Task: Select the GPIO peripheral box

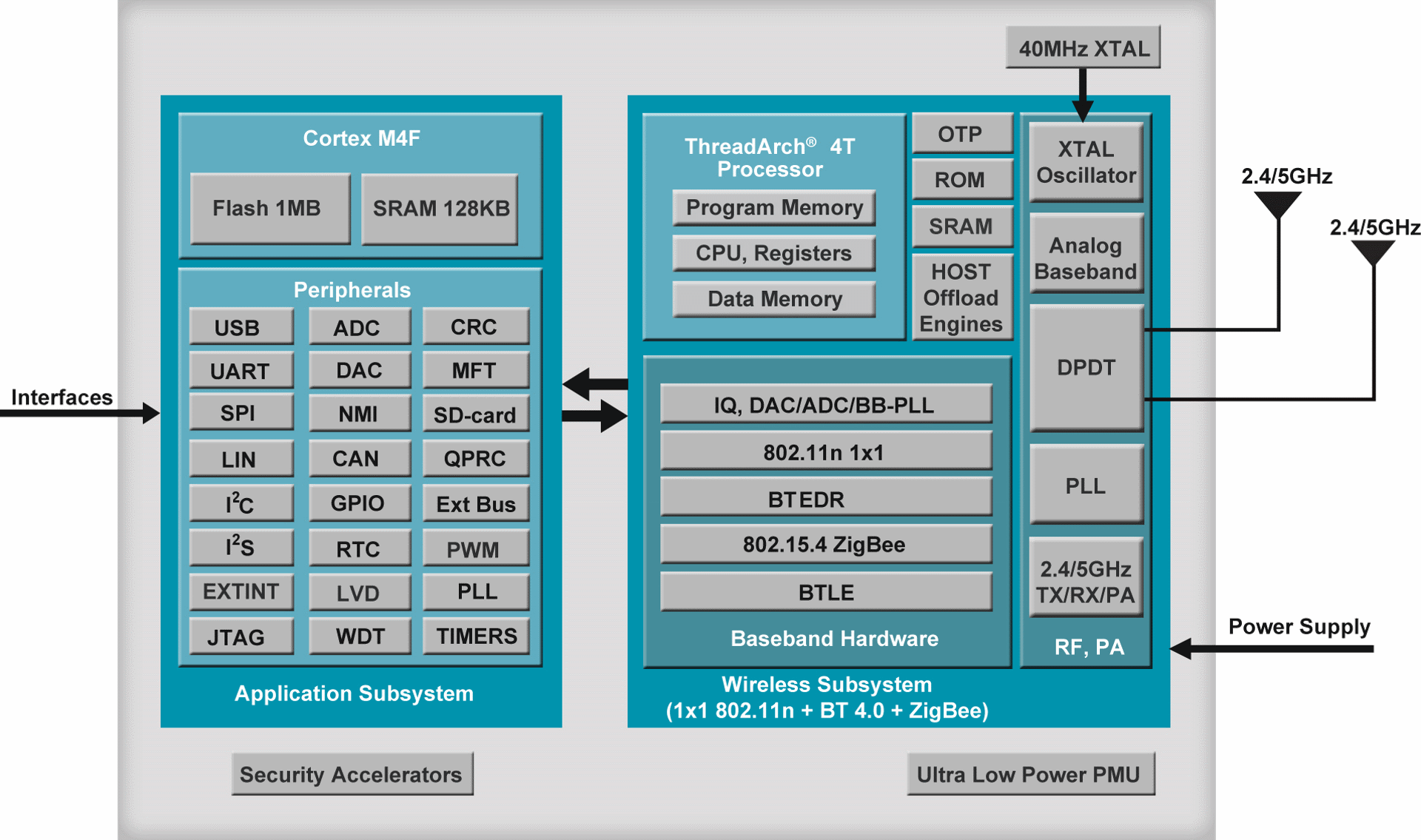Action: pos(360,504)
